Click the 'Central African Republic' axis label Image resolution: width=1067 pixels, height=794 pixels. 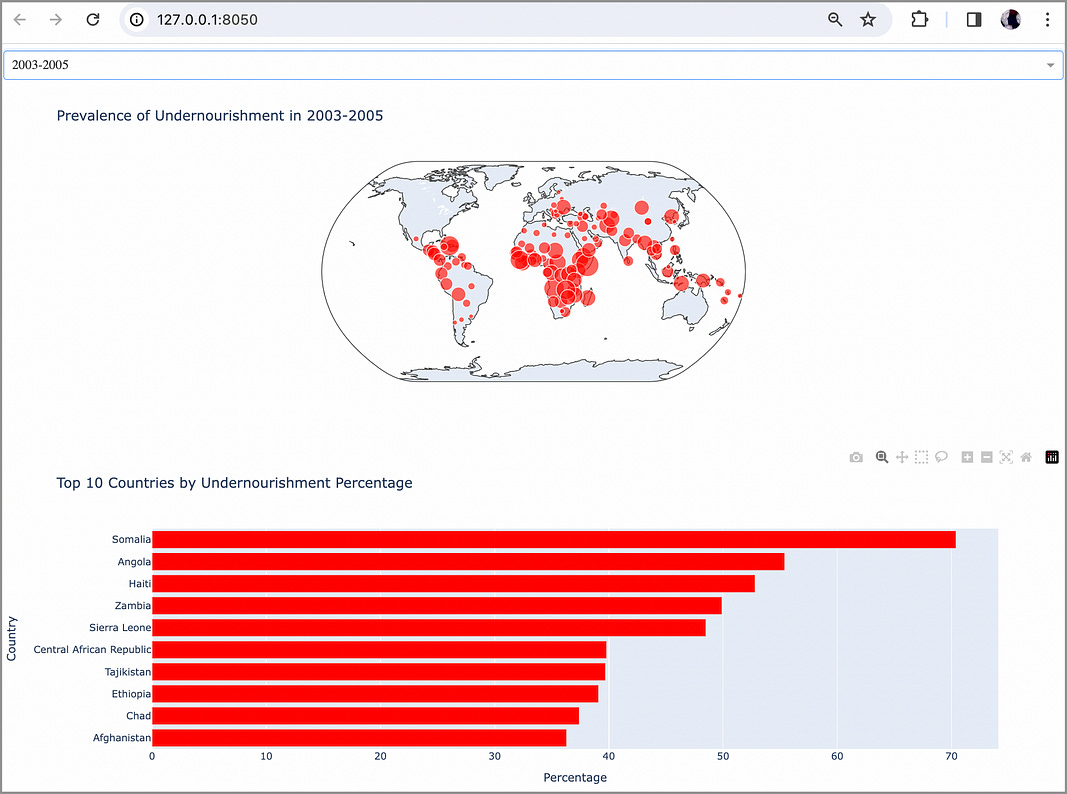click(x=92, y=650)
